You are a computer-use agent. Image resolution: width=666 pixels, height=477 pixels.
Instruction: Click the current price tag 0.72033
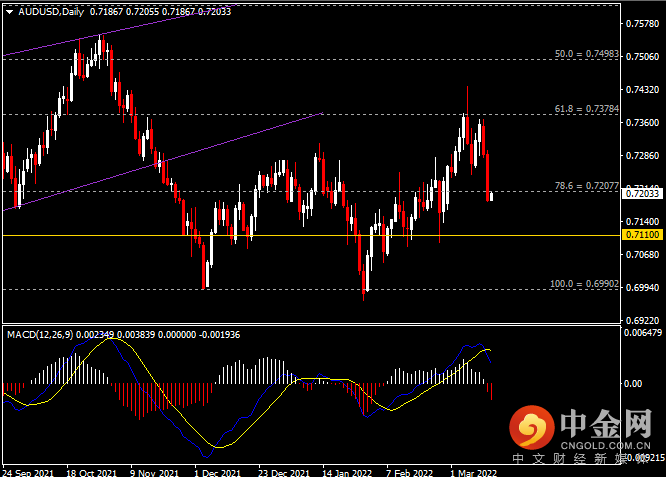tap(642, 194)
